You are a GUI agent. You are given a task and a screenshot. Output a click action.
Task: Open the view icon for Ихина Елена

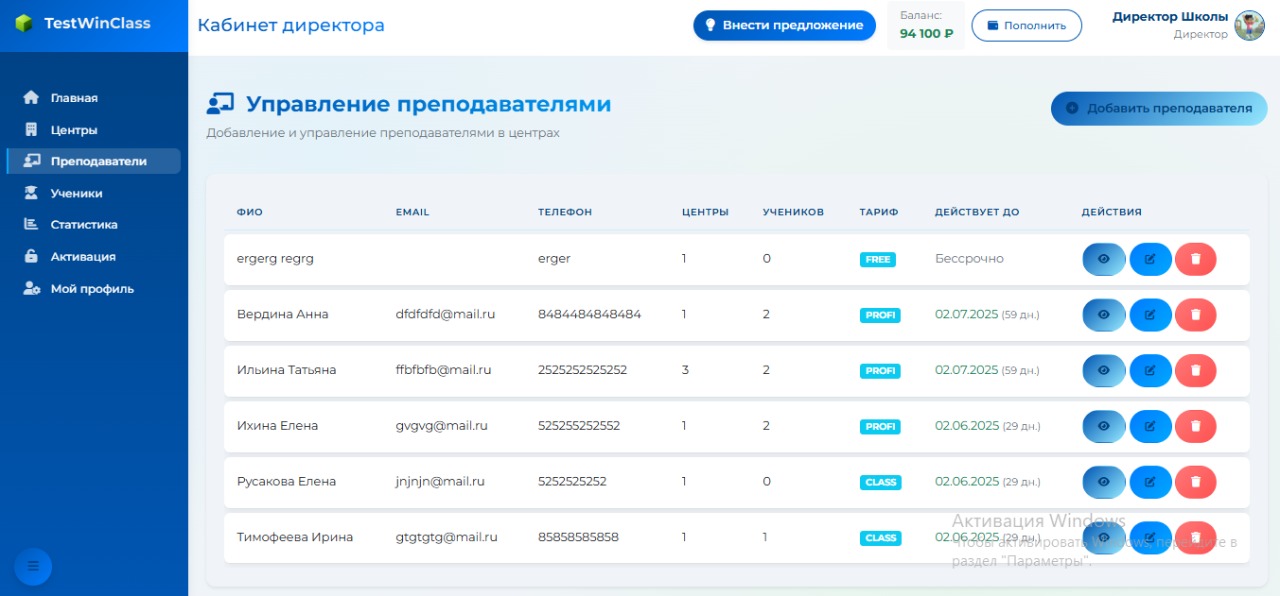pyautogui.click(x=1103, y=425)
